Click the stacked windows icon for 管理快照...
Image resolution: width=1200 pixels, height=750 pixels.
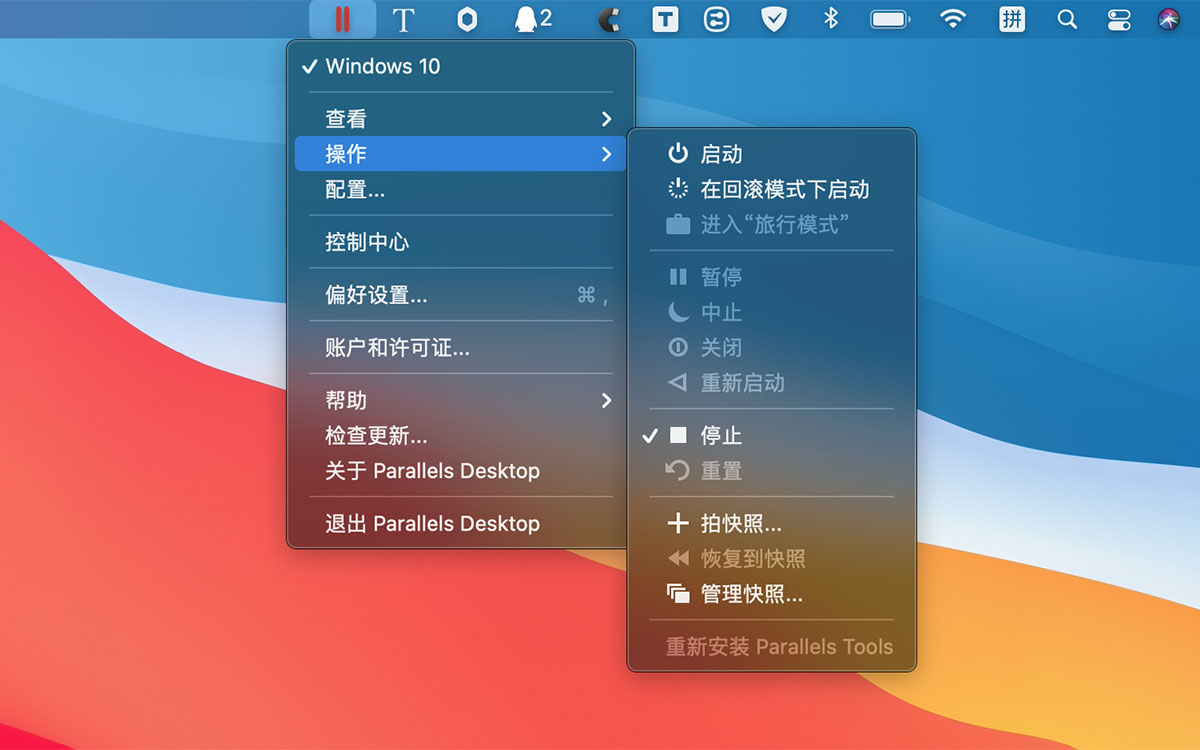678,593
